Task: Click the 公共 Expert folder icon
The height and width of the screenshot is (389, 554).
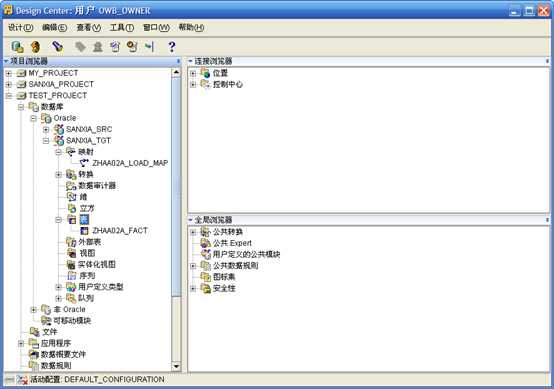Action: [x=206, y=243]
